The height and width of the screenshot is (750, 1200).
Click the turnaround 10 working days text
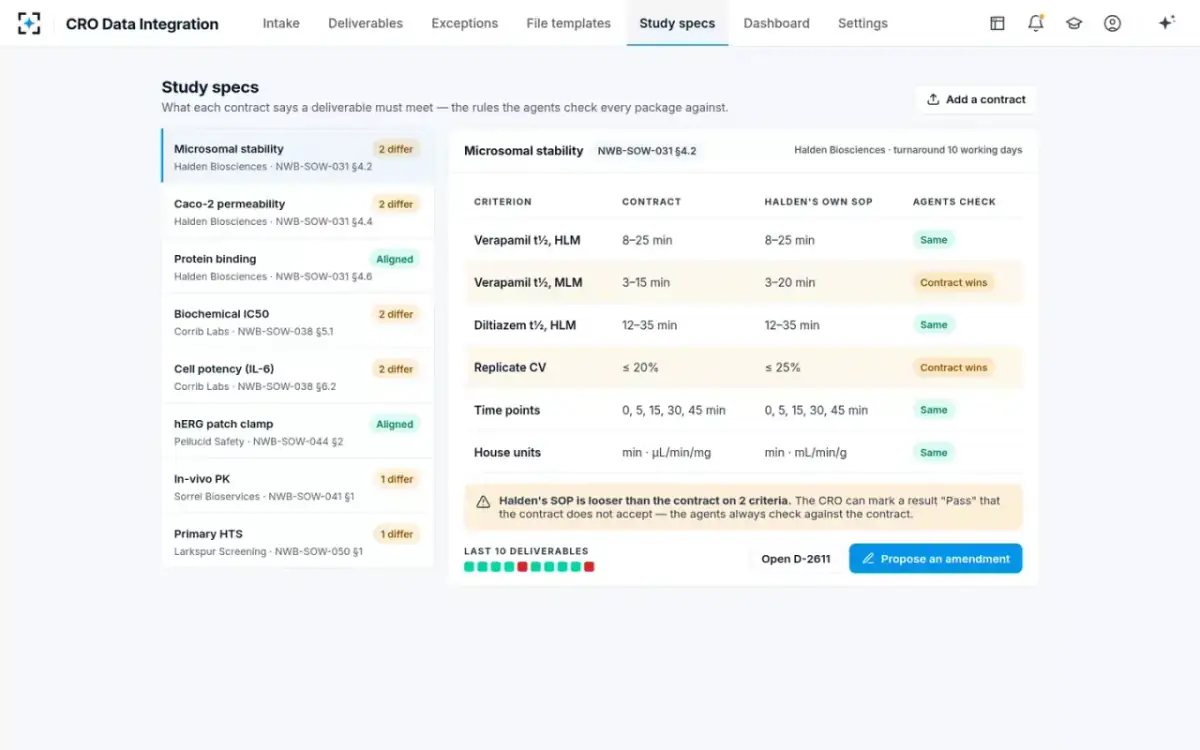pos(958,150)
